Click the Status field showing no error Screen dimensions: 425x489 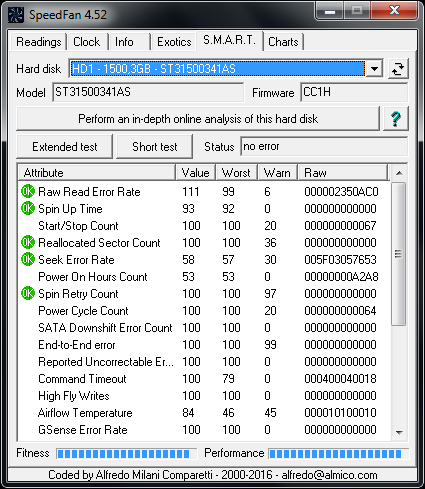coord(324,146)
